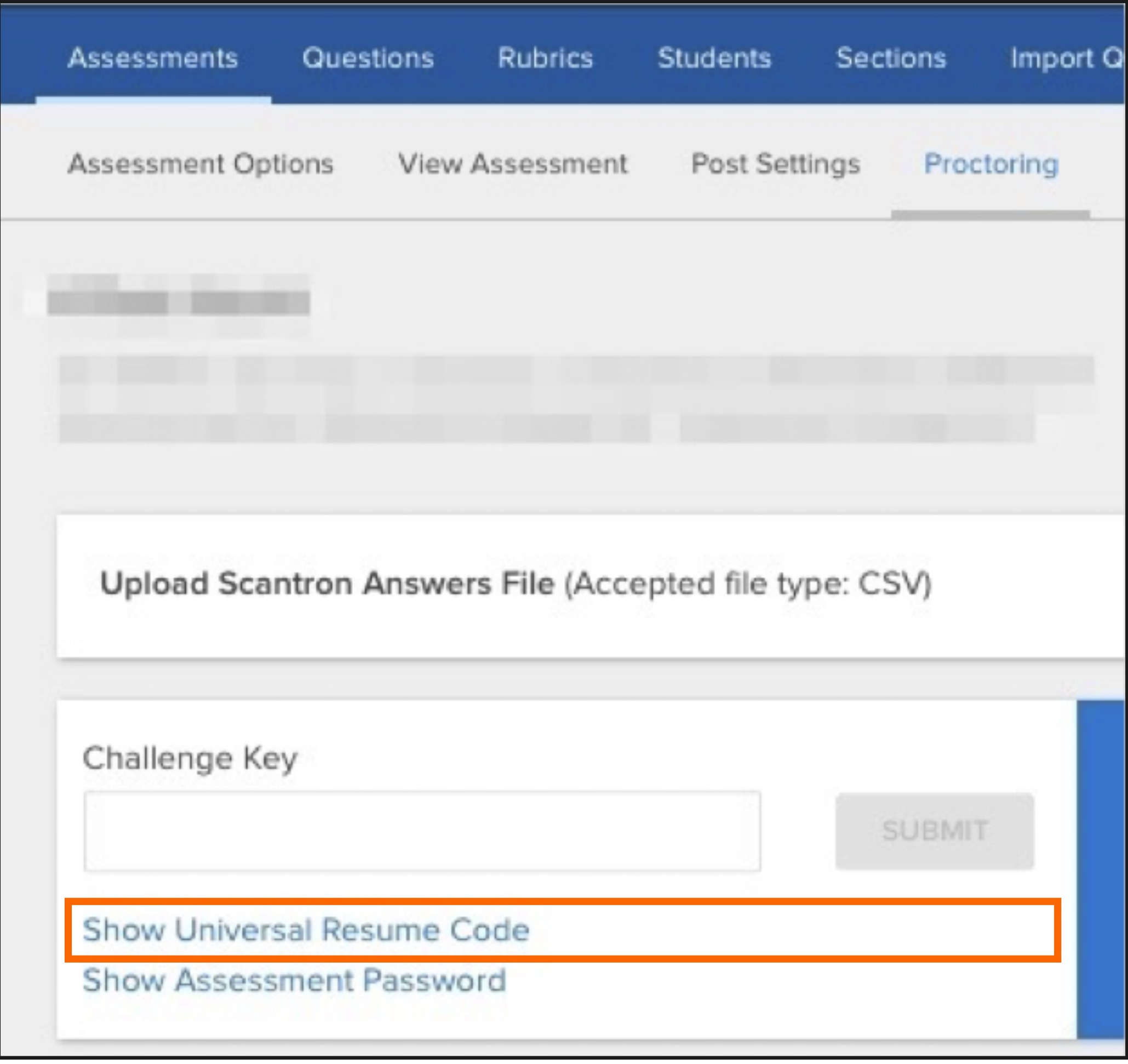Show the Universal Resume Code
The width and height of the screenshot is (1128, 1064).
pyautogui.click(x=306, y=931)
